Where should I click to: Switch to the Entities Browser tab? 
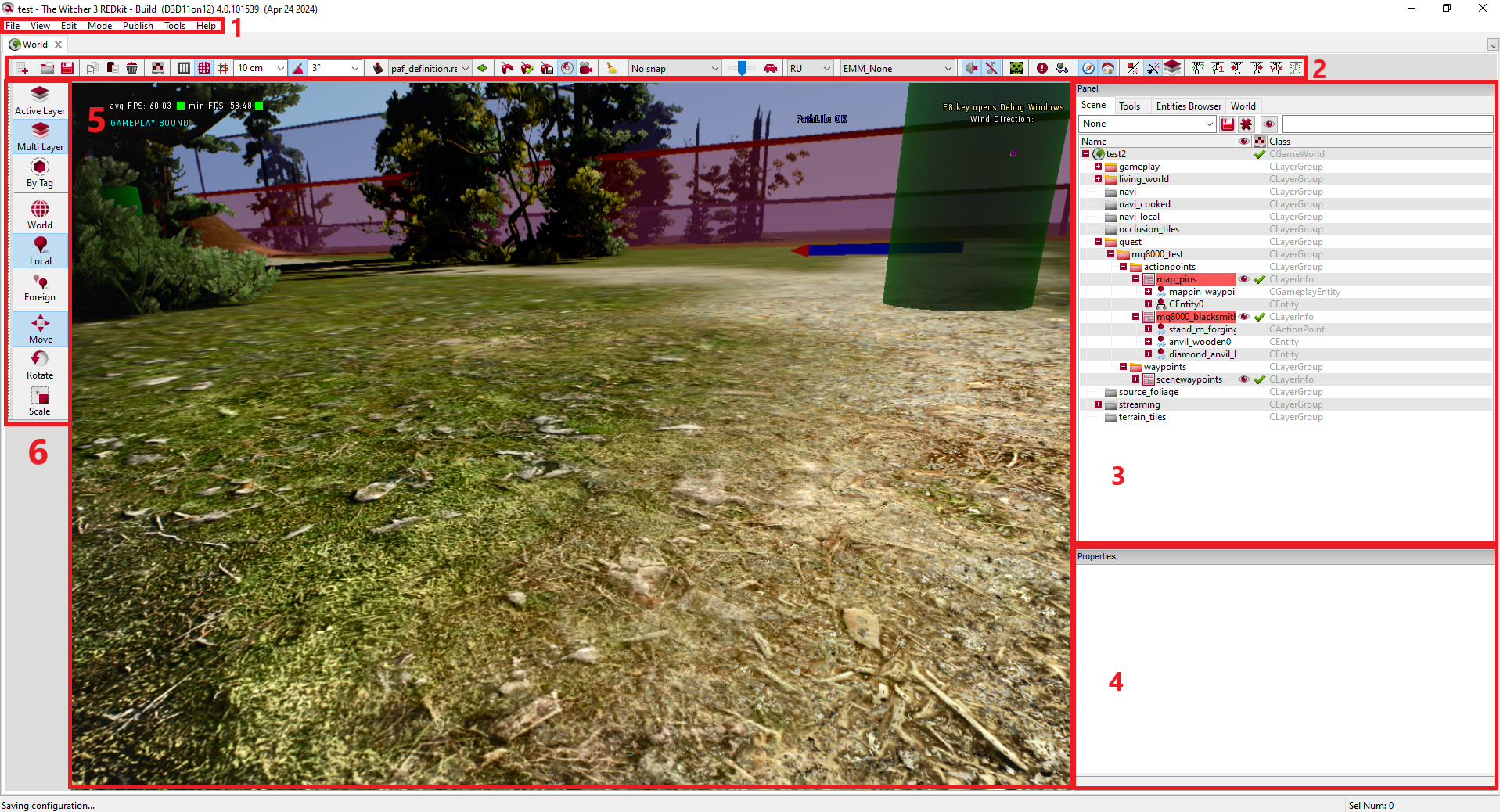pos(1188,106)
